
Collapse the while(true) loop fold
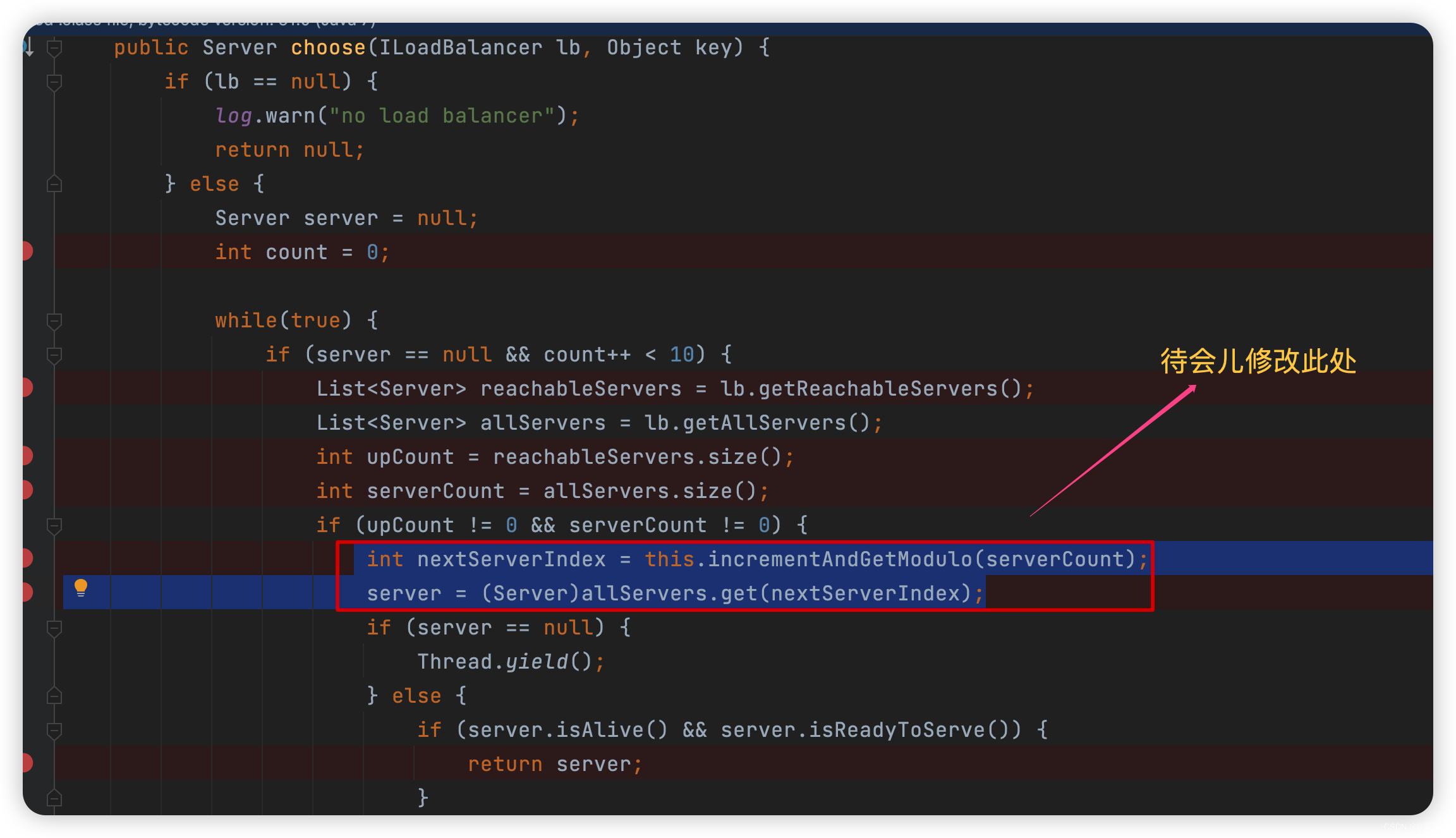(x=54, y=320)
